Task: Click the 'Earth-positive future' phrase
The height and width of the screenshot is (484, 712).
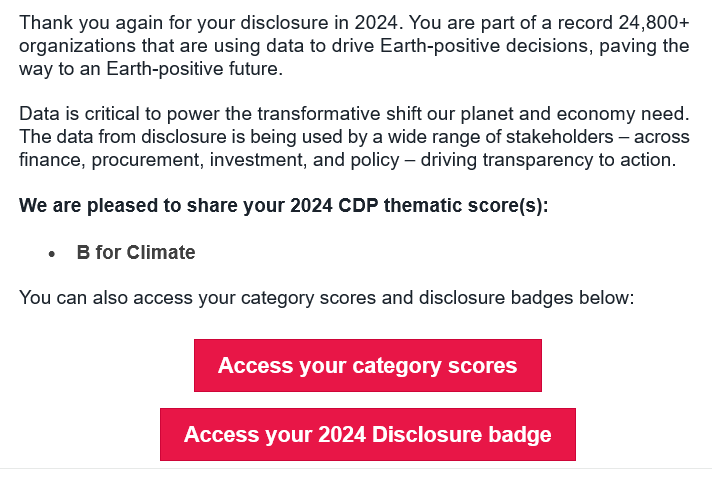Action: (x=194, y=69)
